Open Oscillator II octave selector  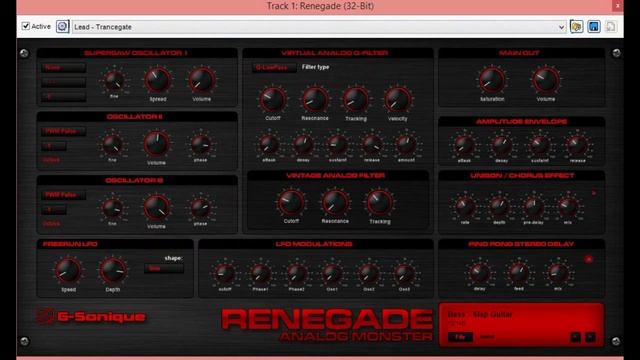click(53, 146)
